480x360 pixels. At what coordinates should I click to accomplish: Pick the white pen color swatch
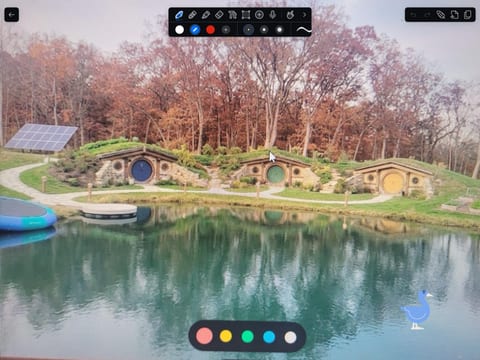coord(179,30)
